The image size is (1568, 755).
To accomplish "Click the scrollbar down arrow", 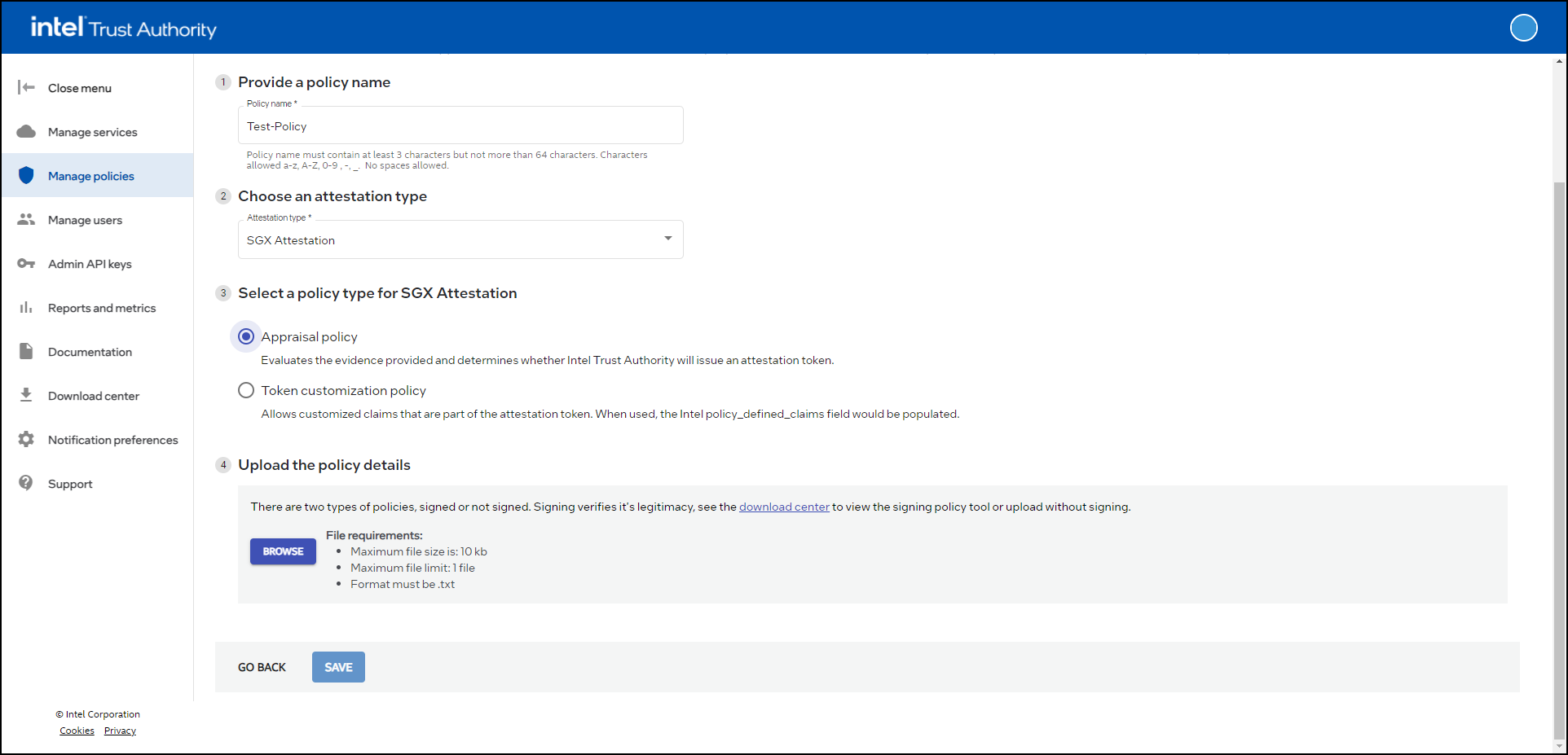I will point(1560,746).
